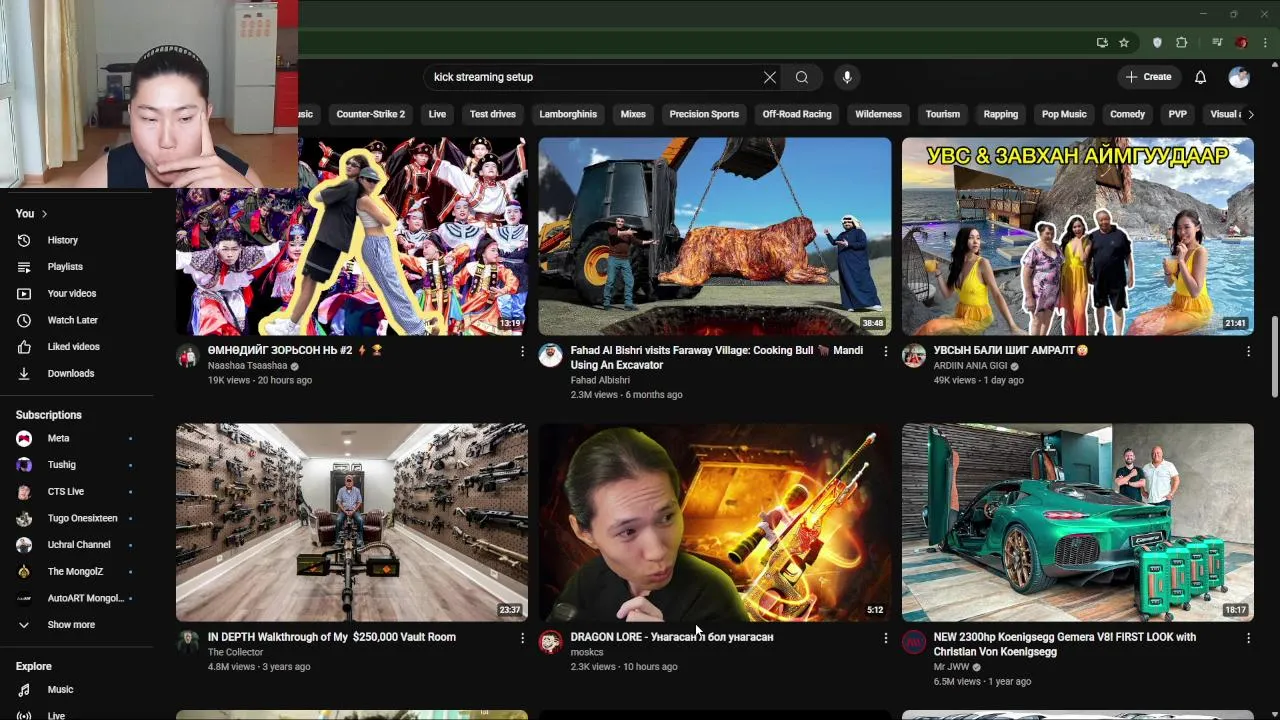This screenshot has height=720, width=1280.
Task: Open the Chrome three-dot menu
Action: tap(1265, 43)
